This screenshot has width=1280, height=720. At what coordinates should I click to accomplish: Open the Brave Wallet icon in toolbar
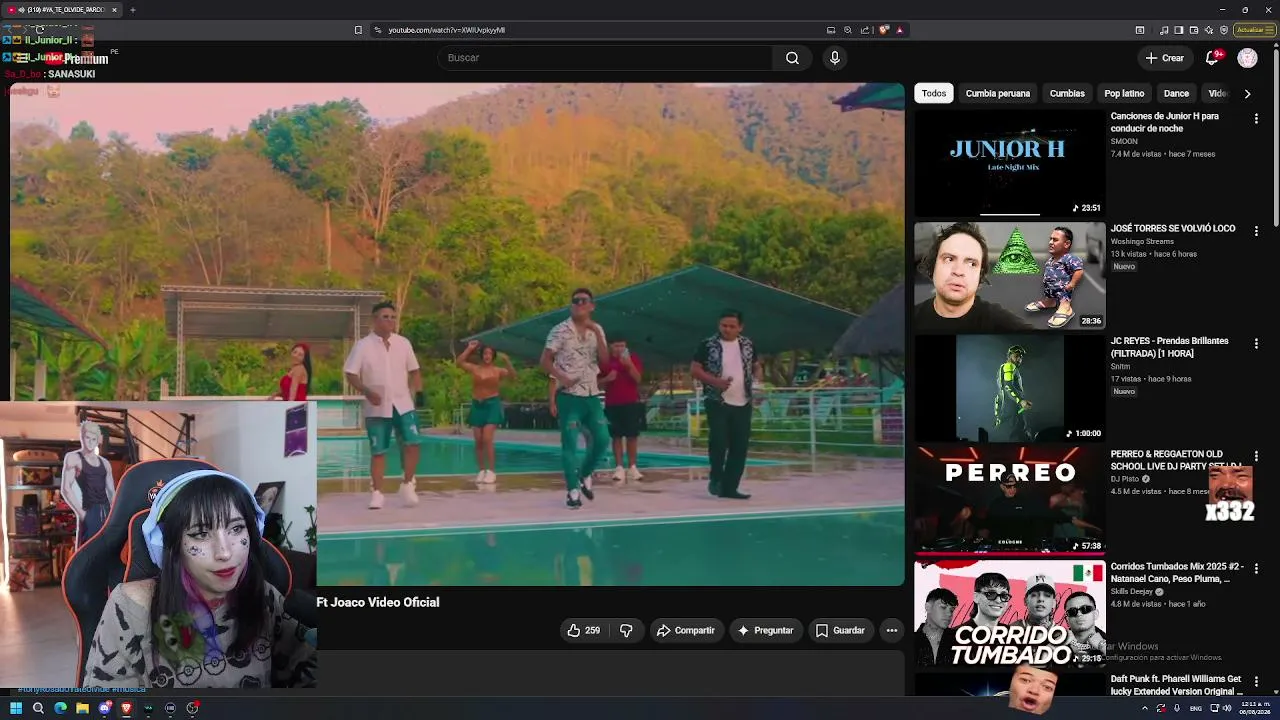click(1194, 30)
